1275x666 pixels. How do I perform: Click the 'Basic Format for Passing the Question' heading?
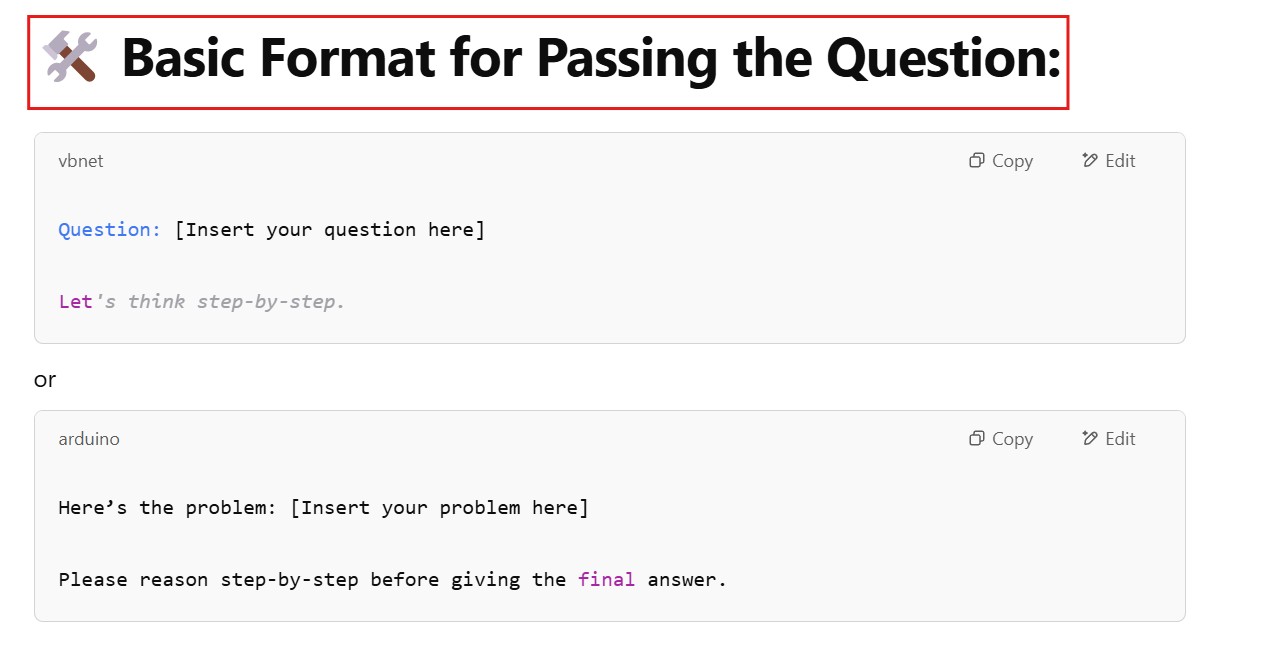coord(590,59)
